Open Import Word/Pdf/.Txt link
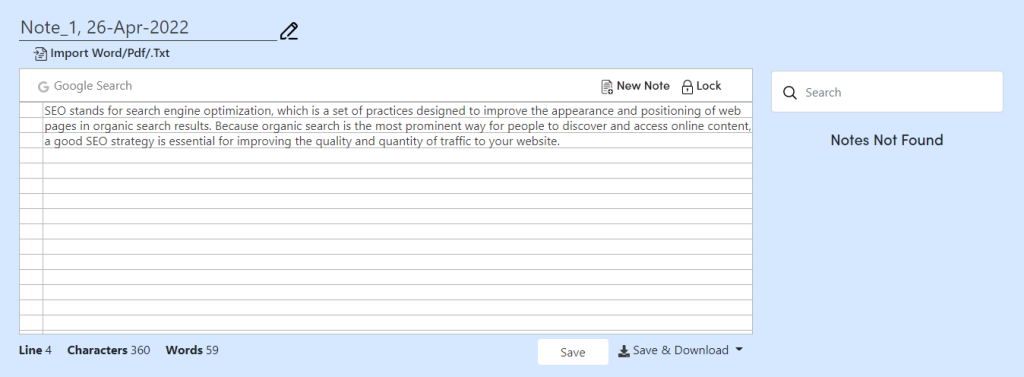Screen dimensions: 1024x377 (x=110, y=54)
